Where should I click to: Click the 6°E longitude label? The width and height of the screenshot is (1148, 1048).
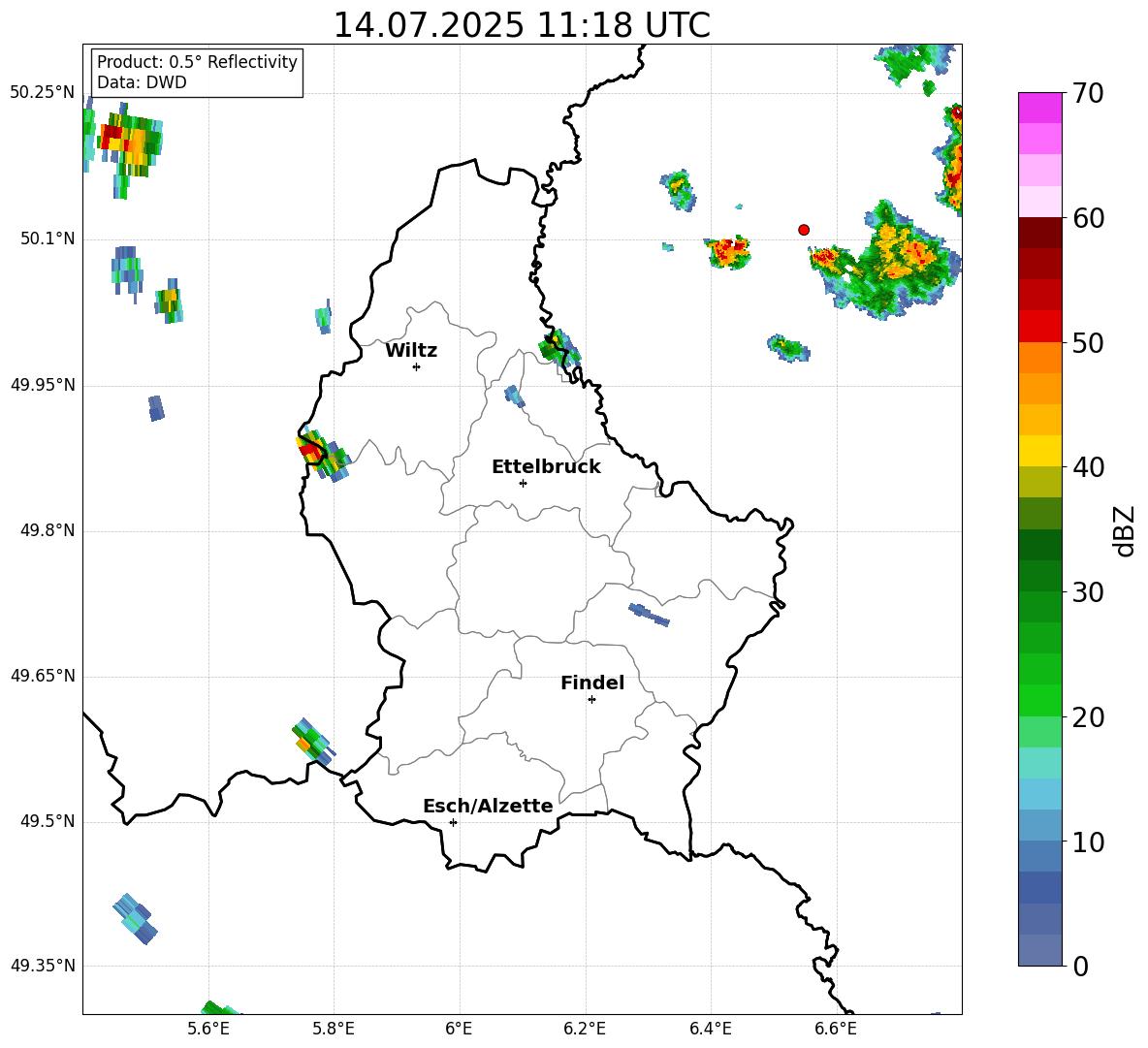point(459,1029)
